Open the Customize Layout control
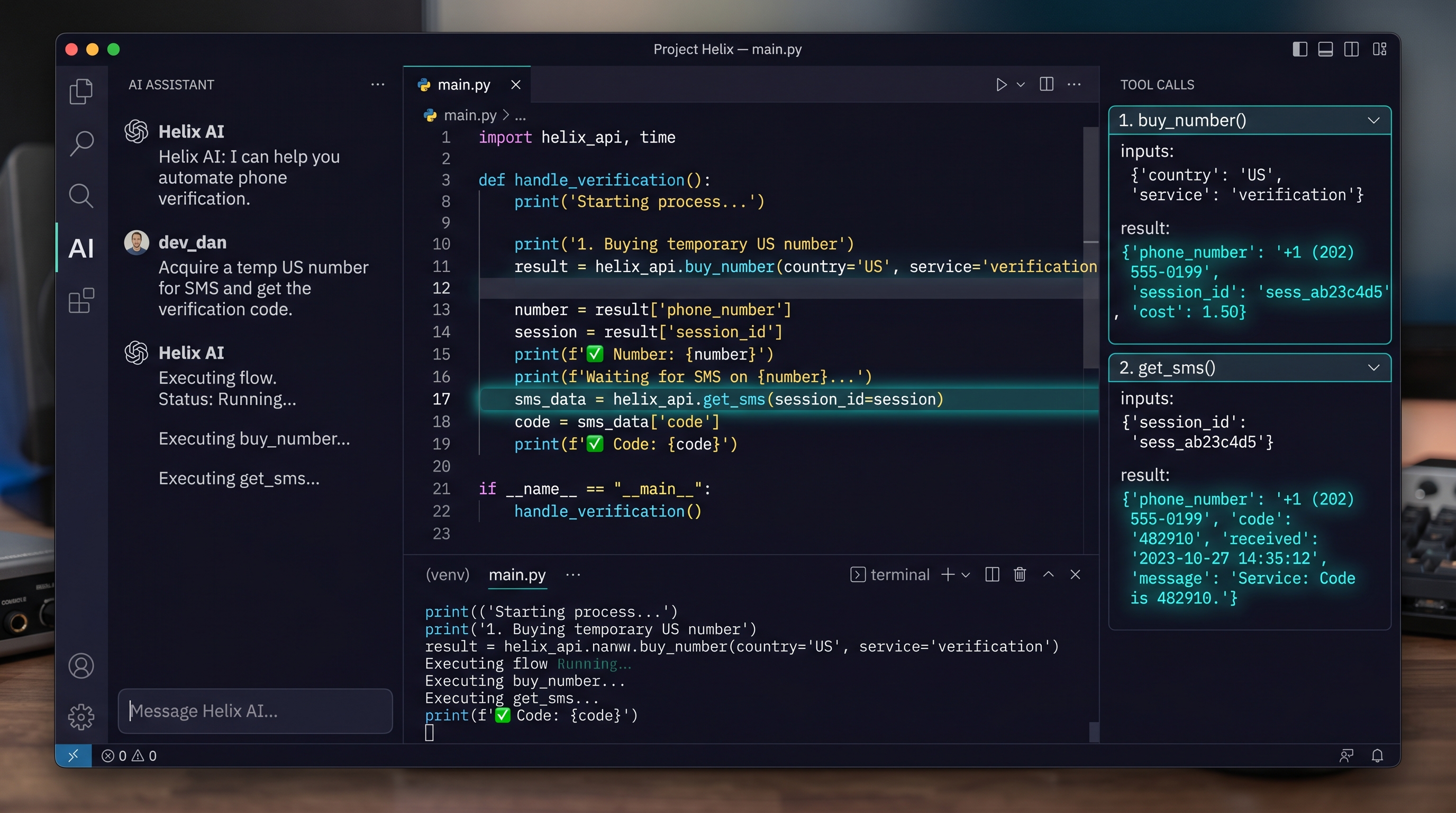Viewport: 1456px width, 813px height. (x=1379, y=49)
